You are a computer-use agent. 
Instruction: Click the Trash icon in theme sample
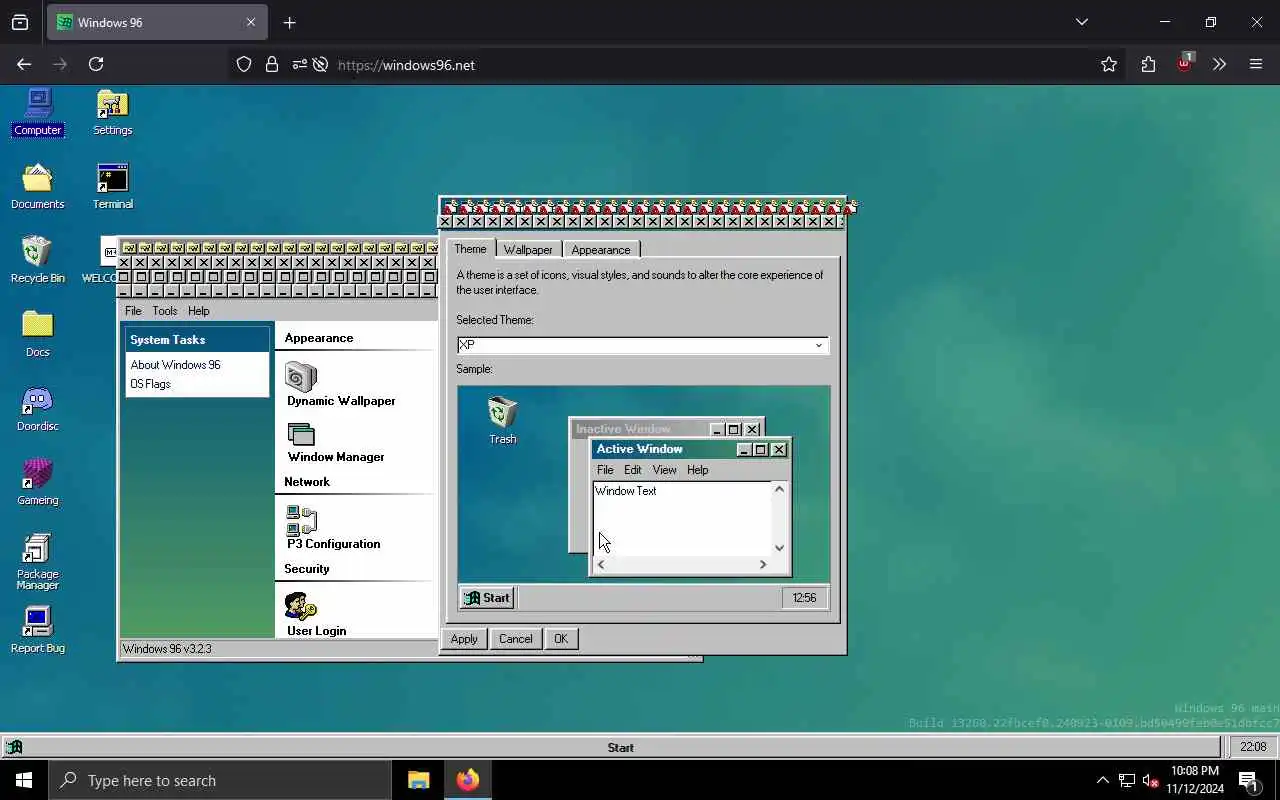click(502, 420)
